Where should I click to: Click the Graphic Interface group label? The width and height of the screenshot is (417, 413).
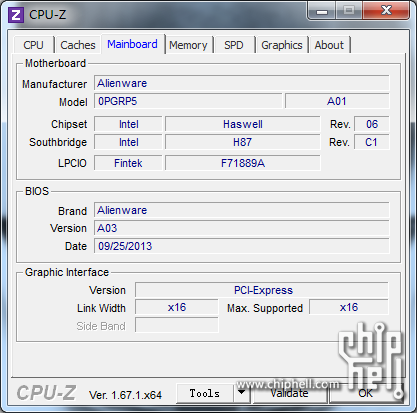coord(67,272)
